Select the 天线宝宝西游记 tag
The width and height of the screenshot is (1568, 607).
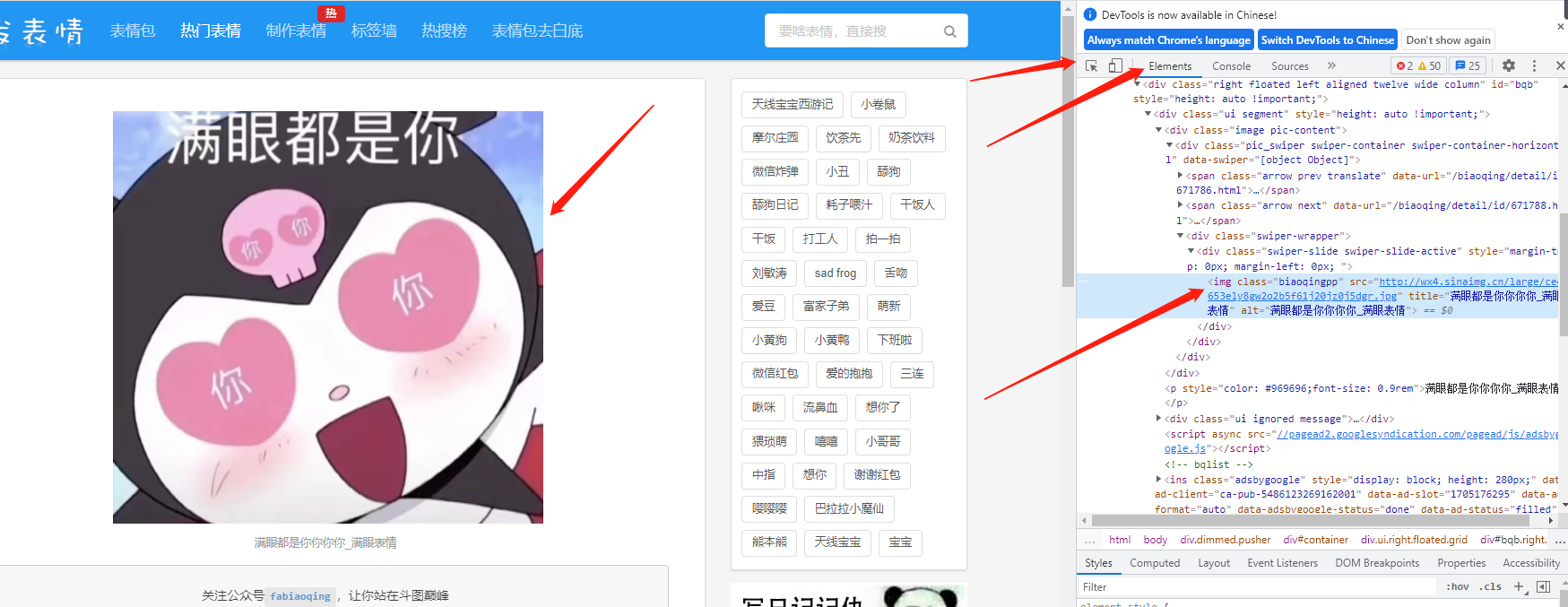point(793,104)
